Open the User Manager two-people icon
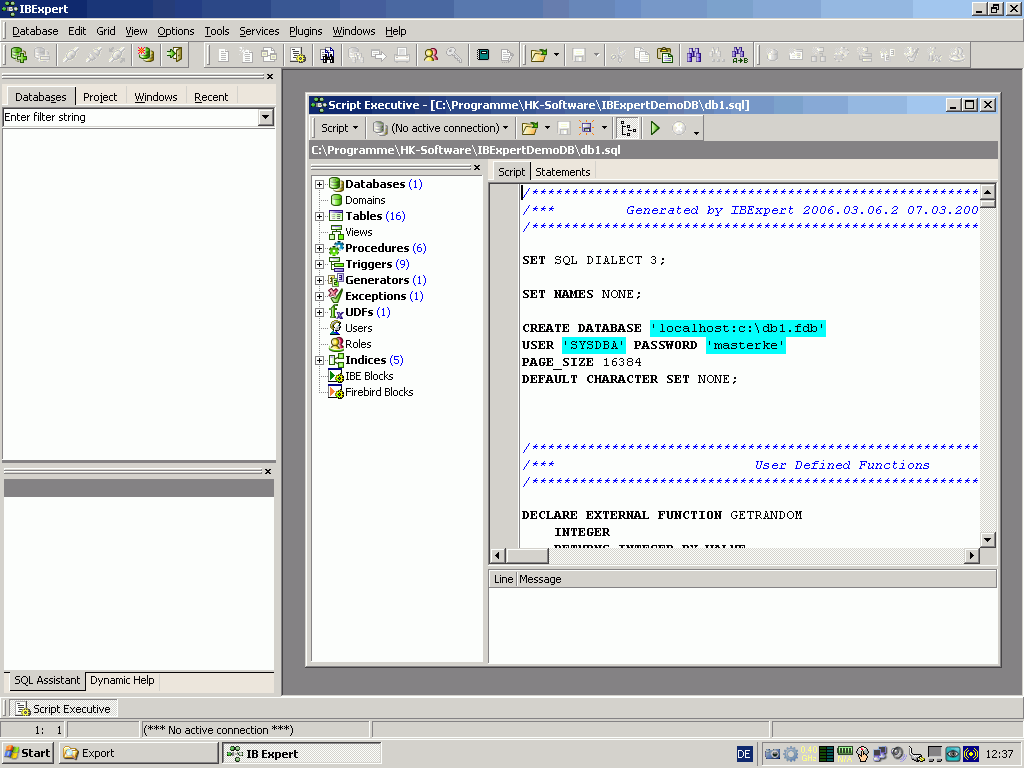This screenshot has height=768, width=1024. [x=430, y=56]
